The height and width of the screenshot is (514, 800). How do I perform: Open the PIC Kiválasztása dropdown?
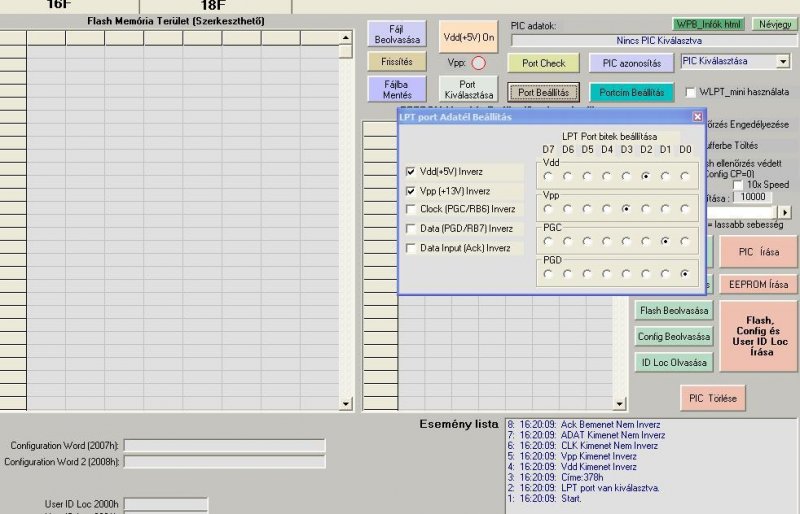pos(783,62)
